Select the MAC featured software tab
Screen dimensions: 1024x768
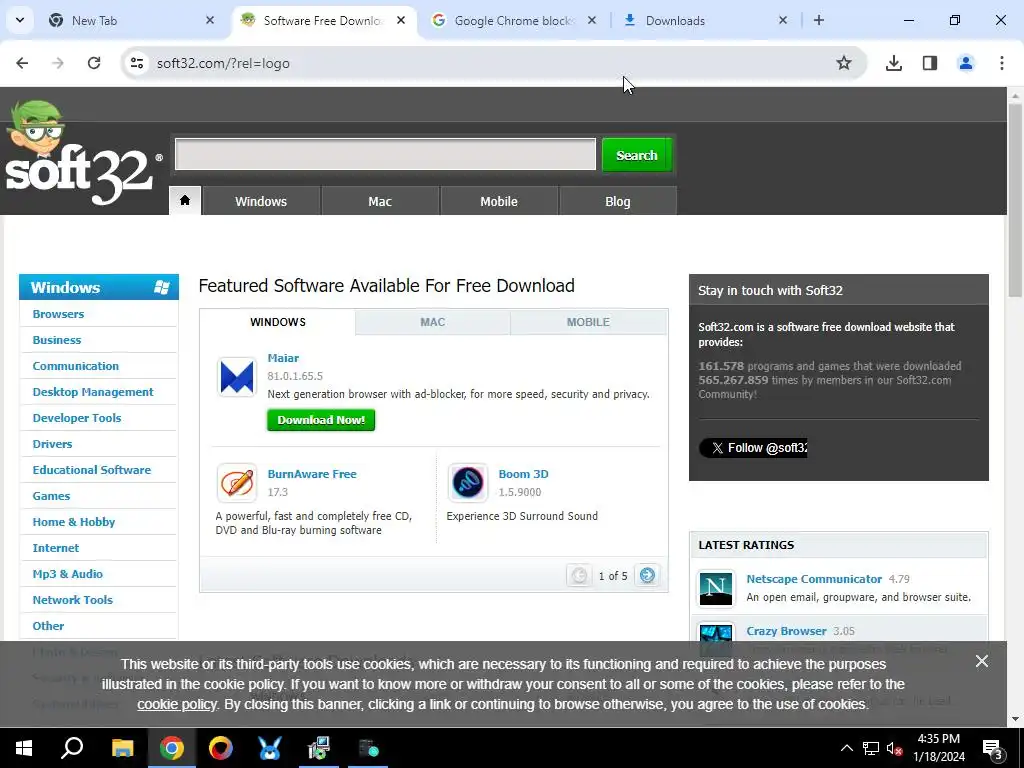click(432, 322)
